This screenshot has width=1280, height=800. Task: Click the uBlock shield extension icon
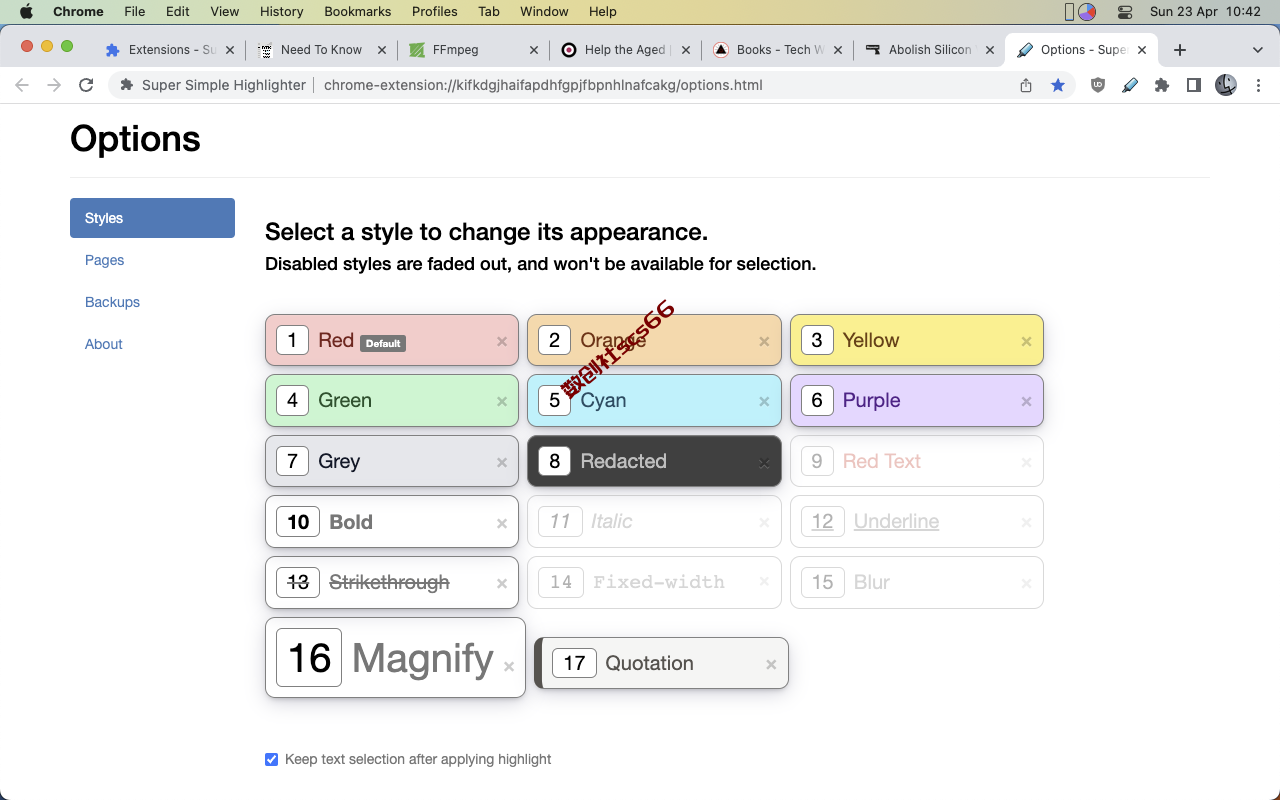tap(1098, 85)
